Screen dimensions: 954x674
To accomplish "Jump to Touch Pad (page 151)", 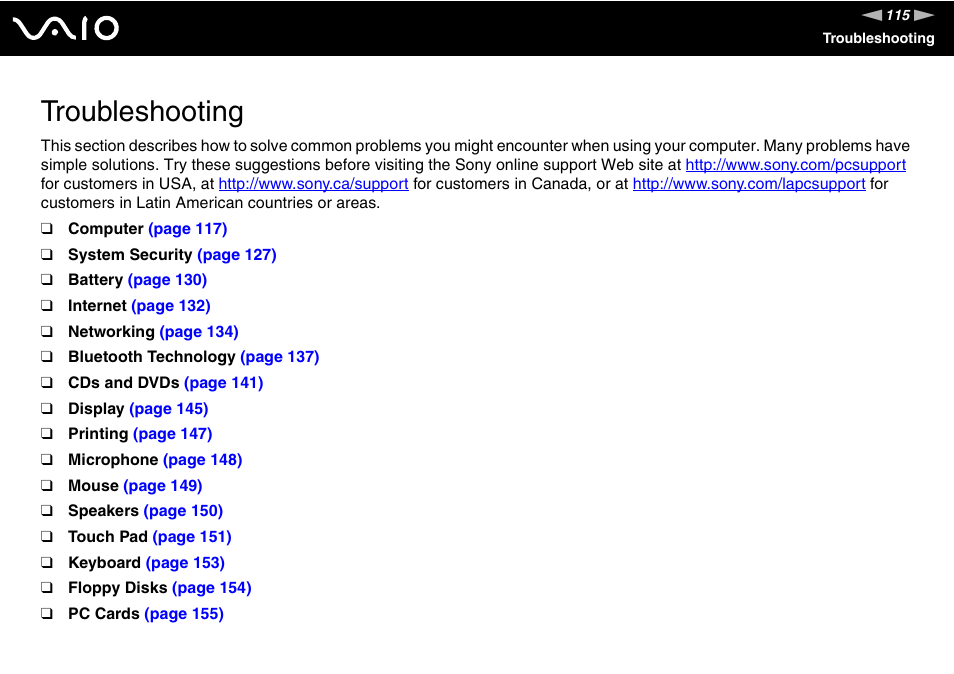I will point(192,537).
